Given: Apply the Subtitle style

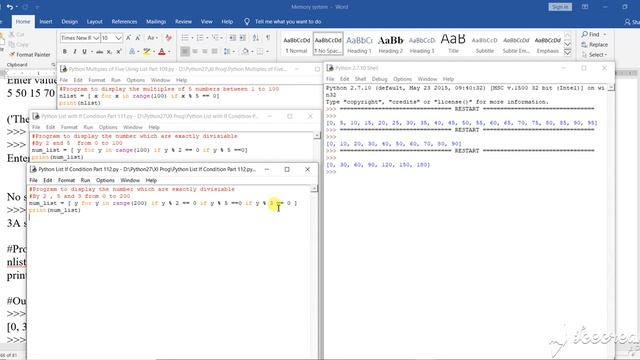Looking at the screenshot, I should [x=484, y=44].
